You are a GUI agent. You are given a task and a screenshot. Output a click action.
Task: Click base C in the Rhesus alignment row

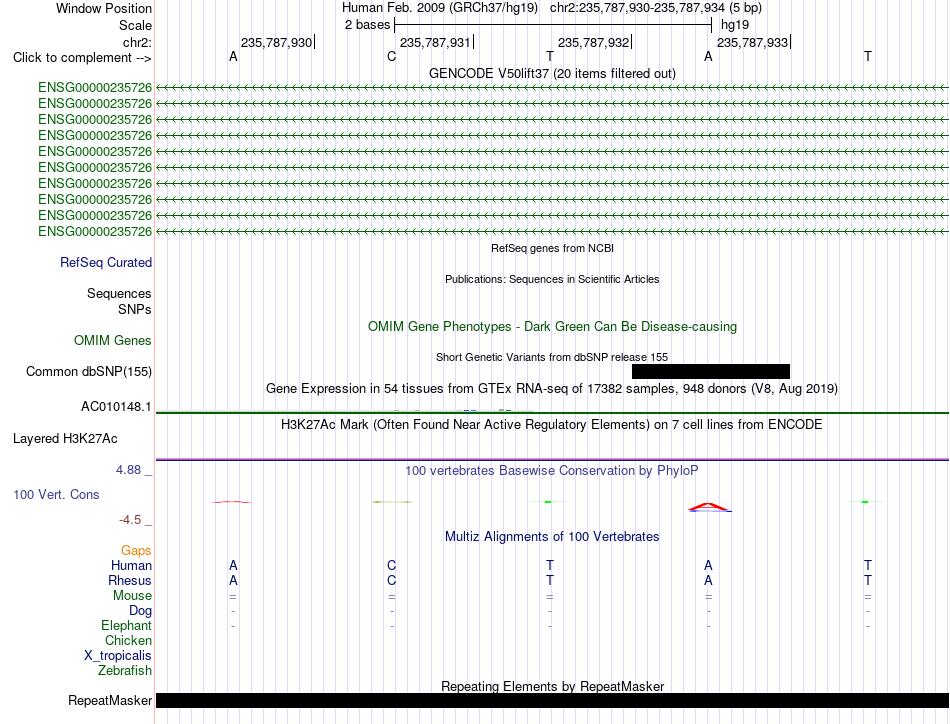tap(391, 580)
